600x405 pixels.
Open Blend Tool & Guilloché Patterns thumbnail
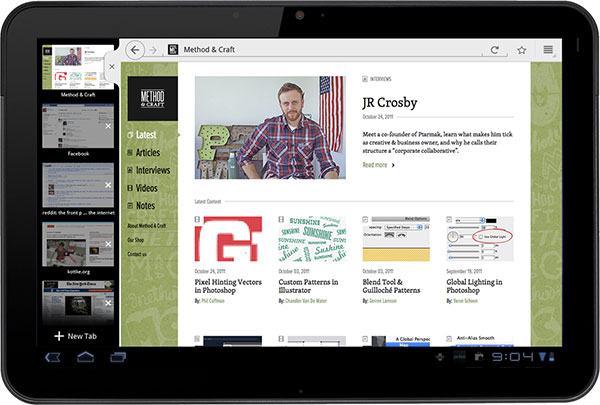coord(396,239)
